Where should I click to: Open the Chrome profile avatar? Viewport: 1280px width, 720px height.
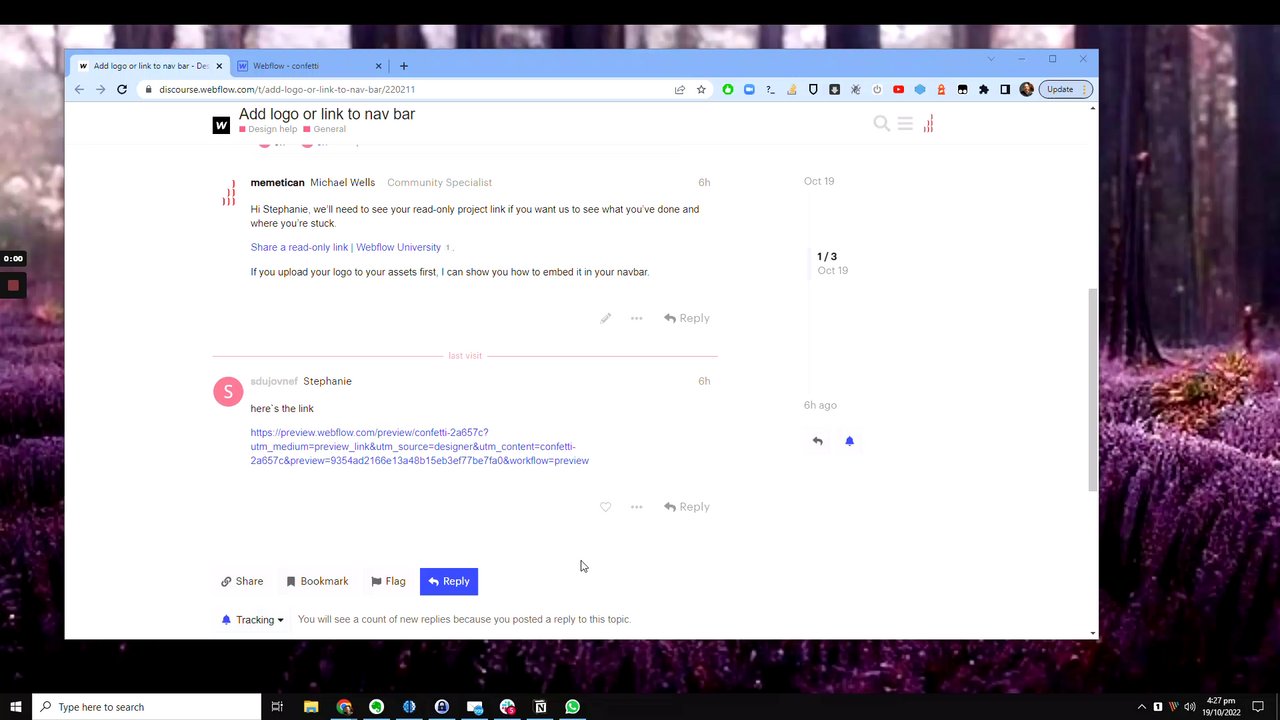click(x=1026, y=89)
